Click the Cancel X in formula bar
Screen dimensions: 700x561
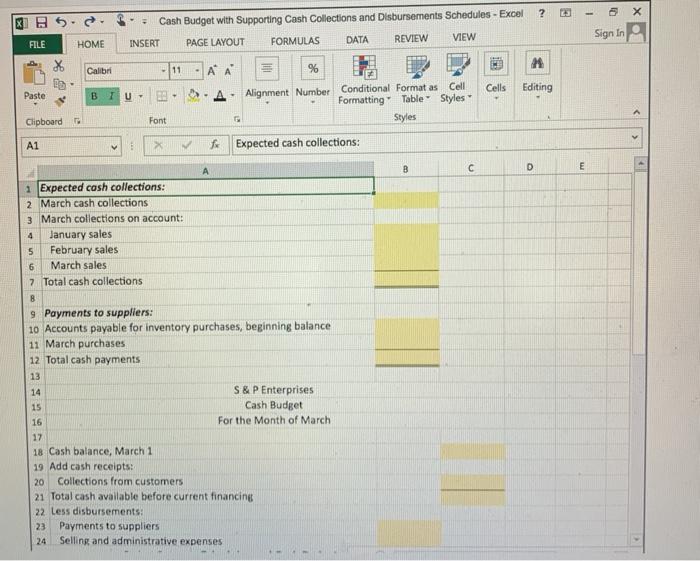(x=158, y=145)
